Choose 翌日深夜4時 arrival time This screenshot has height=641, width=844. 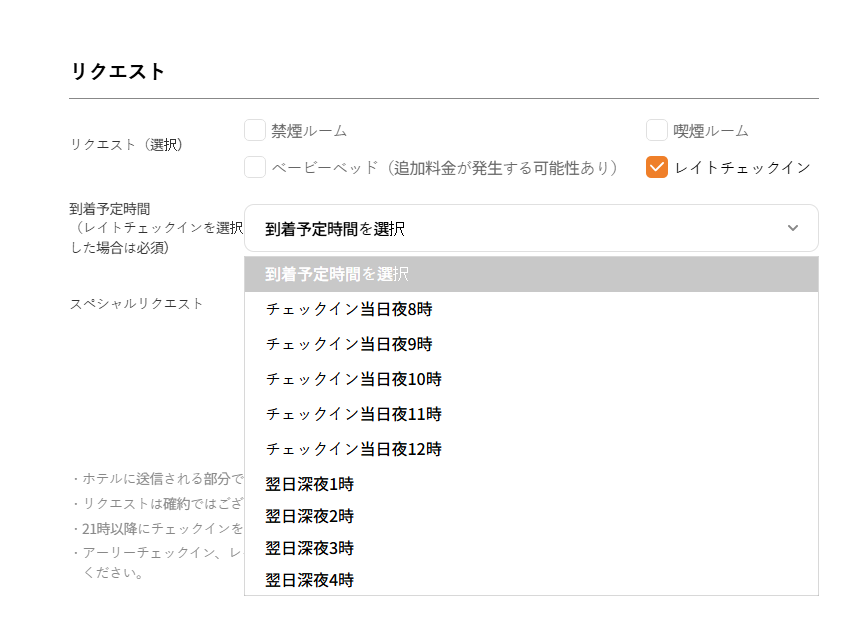pos(310,580)
